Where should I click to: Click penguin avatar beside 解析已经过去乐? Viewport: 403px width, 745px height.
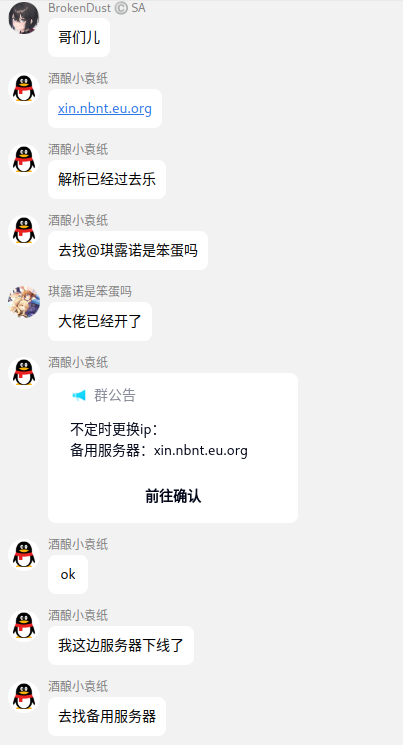point(24,160)
